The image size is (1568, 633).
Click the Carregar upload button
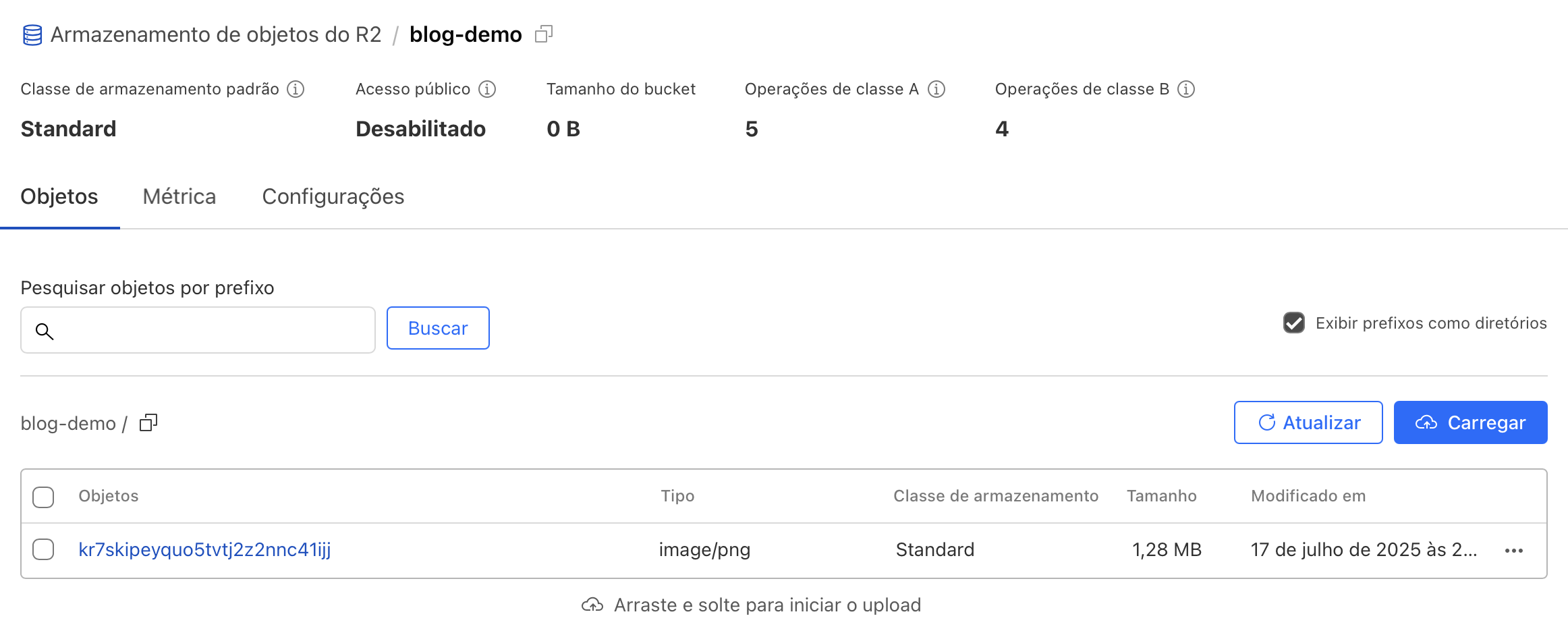coord(1471,422)
